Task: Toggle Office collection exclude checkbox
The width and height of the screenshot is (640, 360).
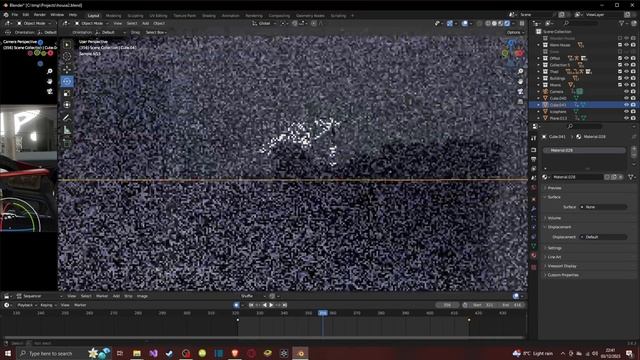Action: click(620, 58)
